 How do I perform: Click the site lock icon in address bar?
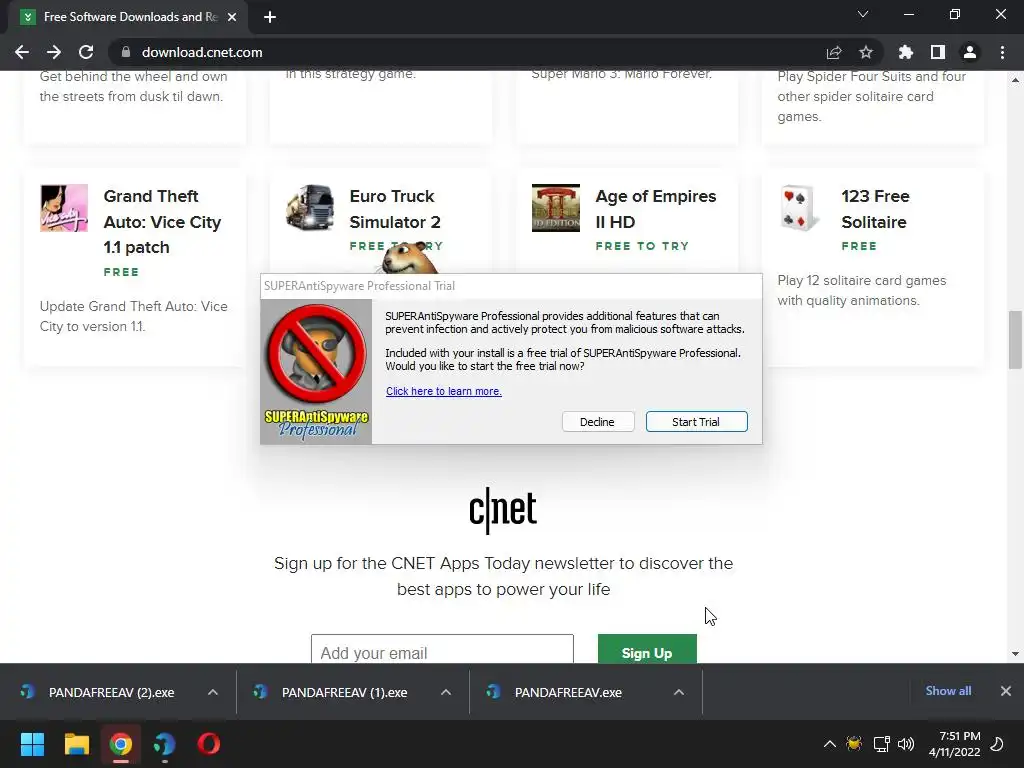[126, 52]
